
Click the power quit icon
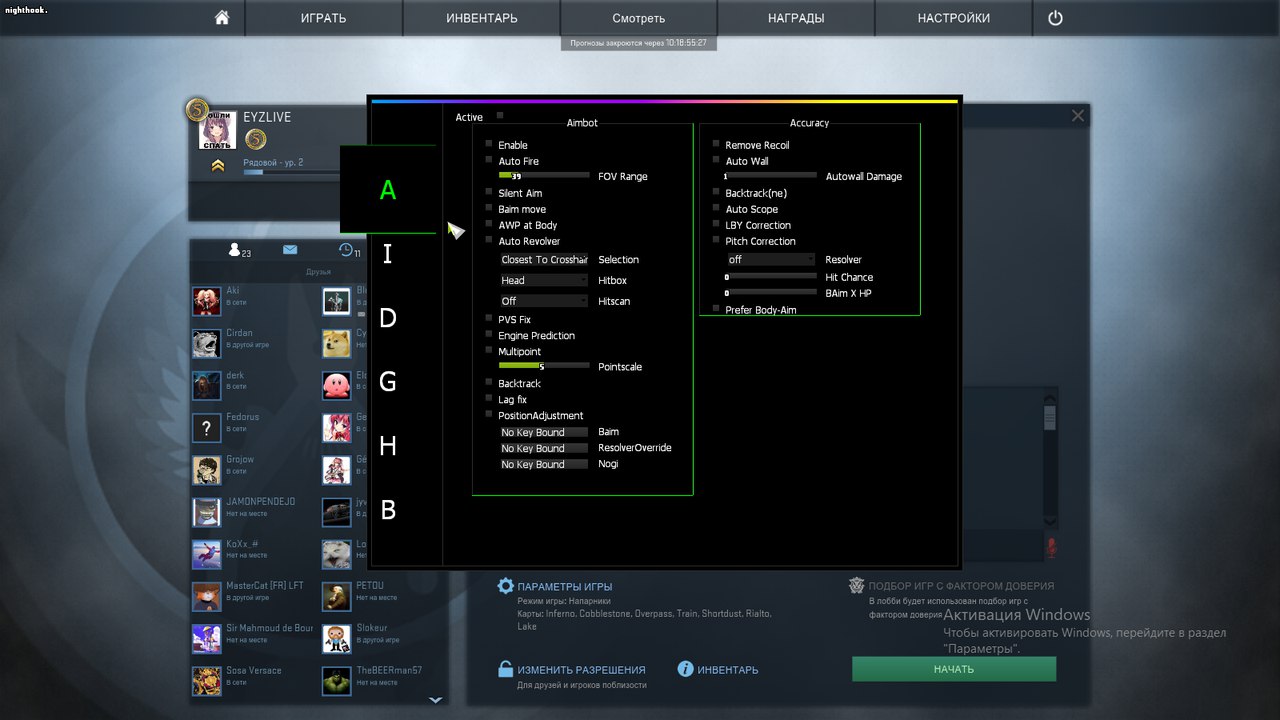pyautogui.click(x=1055, y=18)
